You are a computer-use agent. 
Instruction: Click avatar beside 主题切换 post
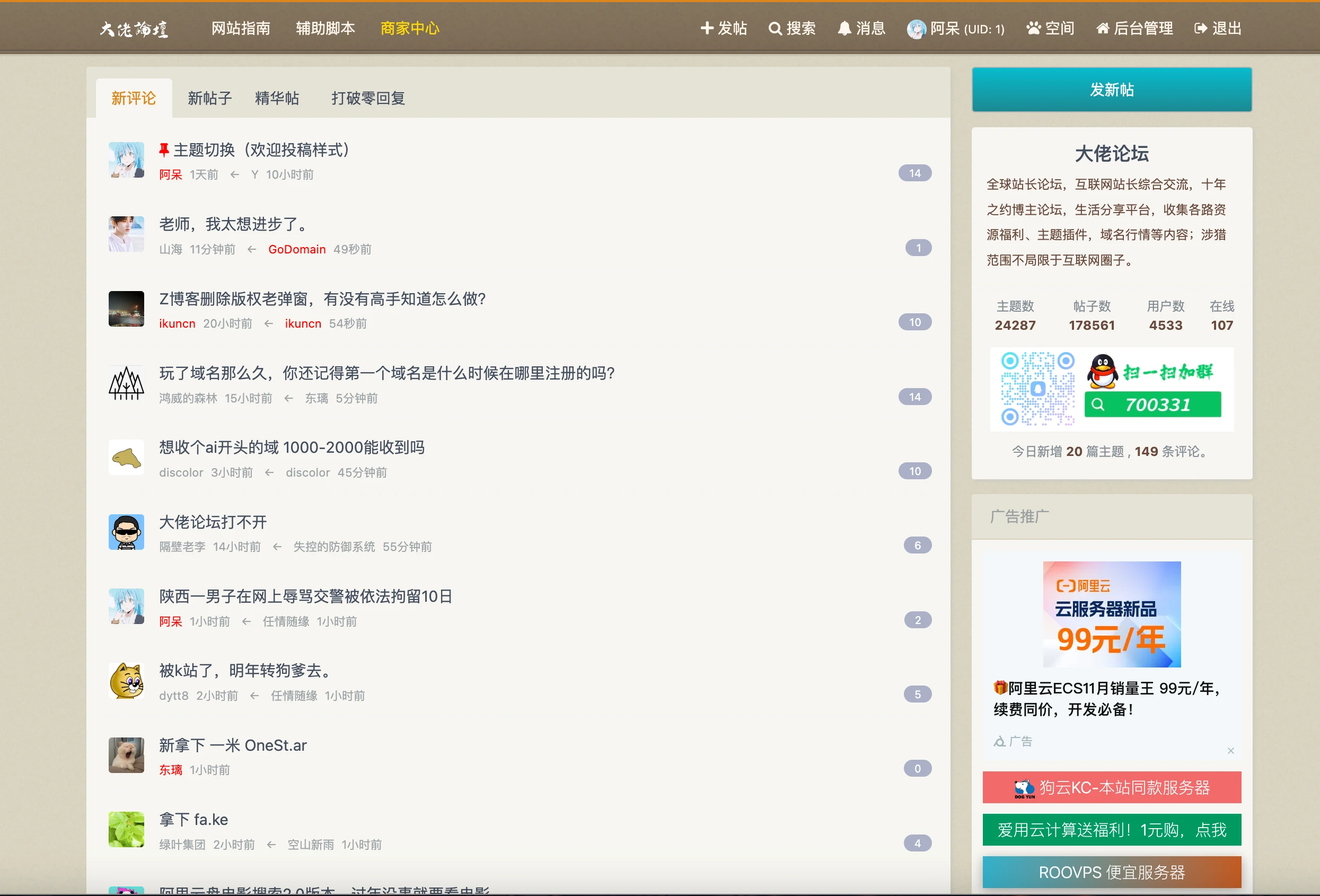pyautogui.click(x=126, y=160)
